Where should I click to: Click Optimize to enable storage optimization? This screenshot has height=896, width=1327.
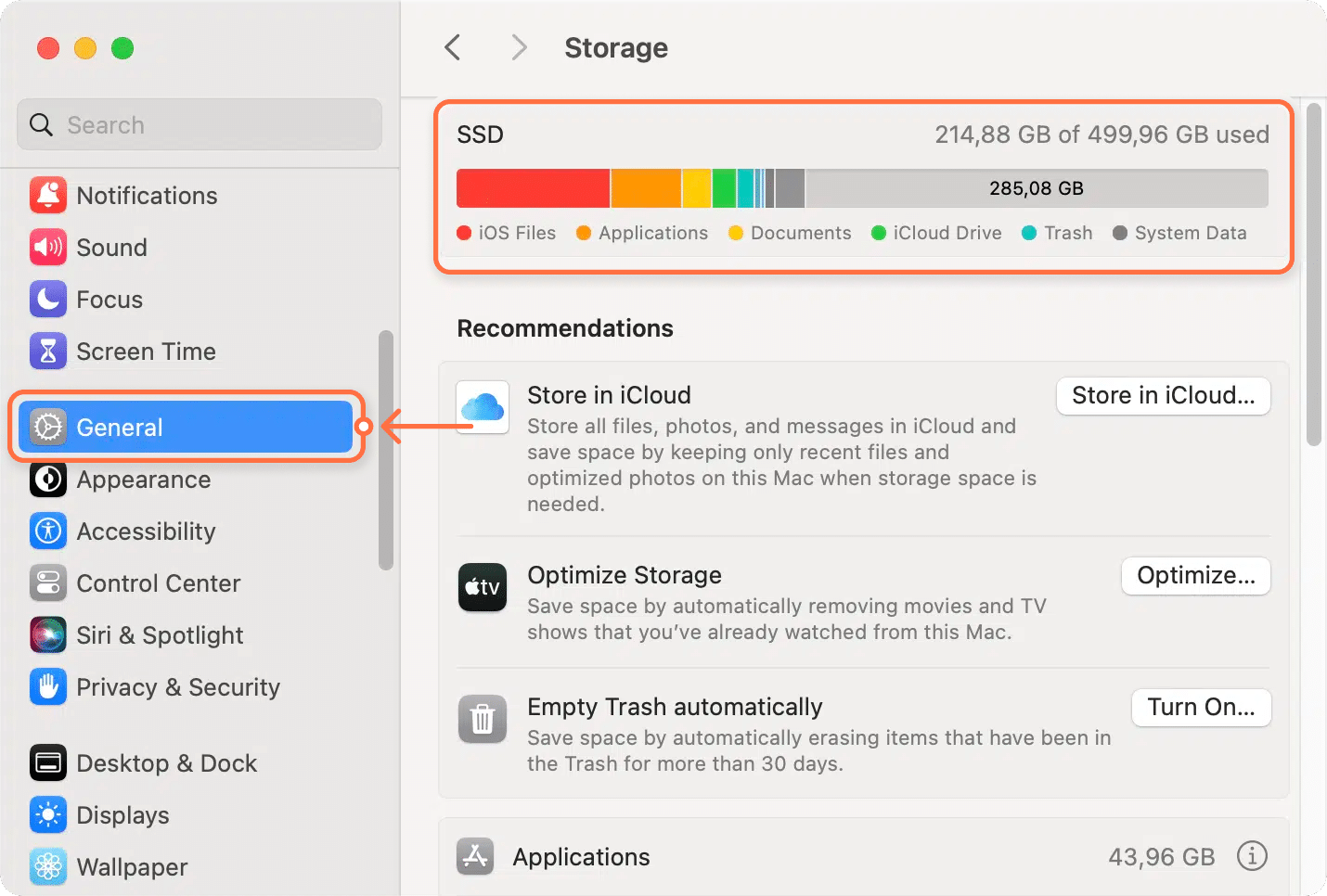pos(1195,575)
